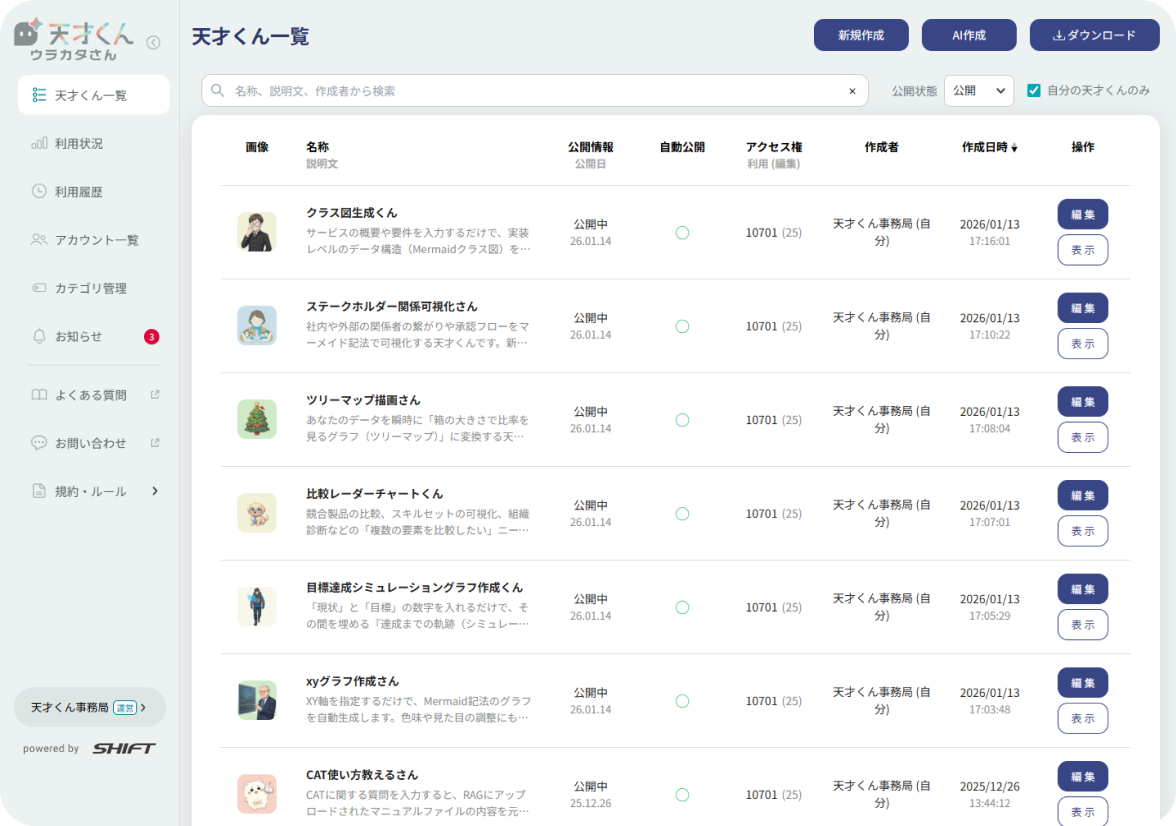
Task: Collapse the sidebar with the arrow icon
Action: coord(153,43)
